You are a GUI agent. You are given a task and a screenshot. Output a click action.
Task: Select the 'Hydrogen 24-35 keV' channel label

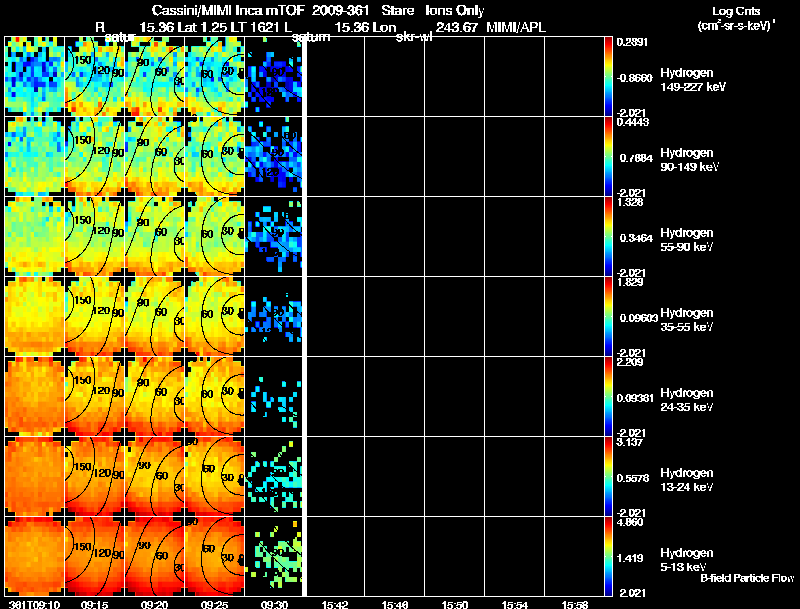coord(687,400)
